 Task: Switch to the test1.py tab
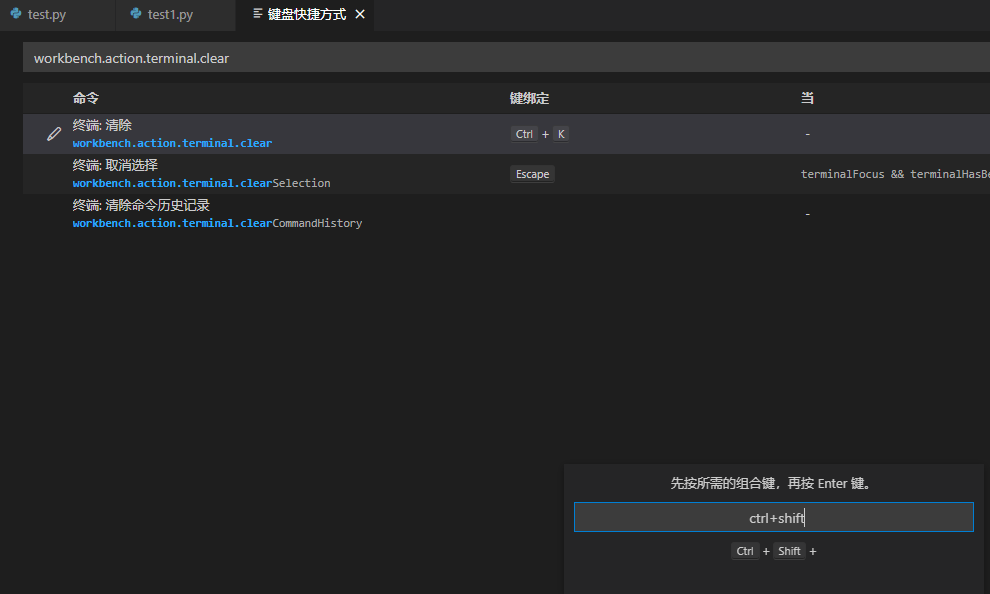click(x=165, y=15)
